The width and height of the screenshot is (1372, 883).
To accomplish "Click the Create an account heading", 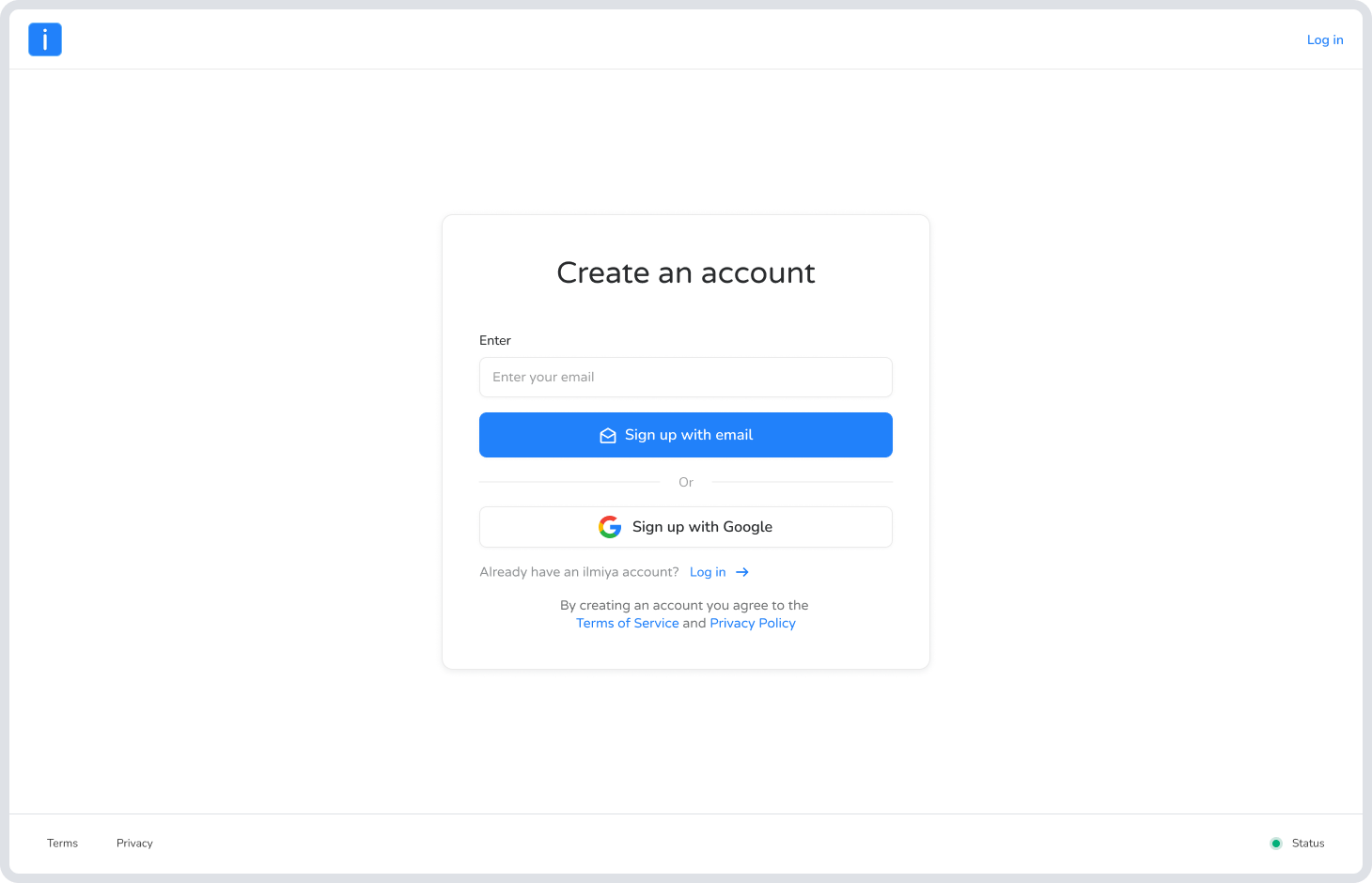I will (x=686, y=272).
